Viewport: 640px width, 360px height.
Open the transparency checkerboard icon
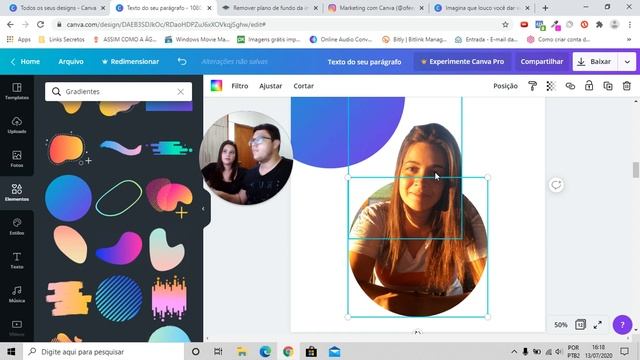(x=551, y=86)
